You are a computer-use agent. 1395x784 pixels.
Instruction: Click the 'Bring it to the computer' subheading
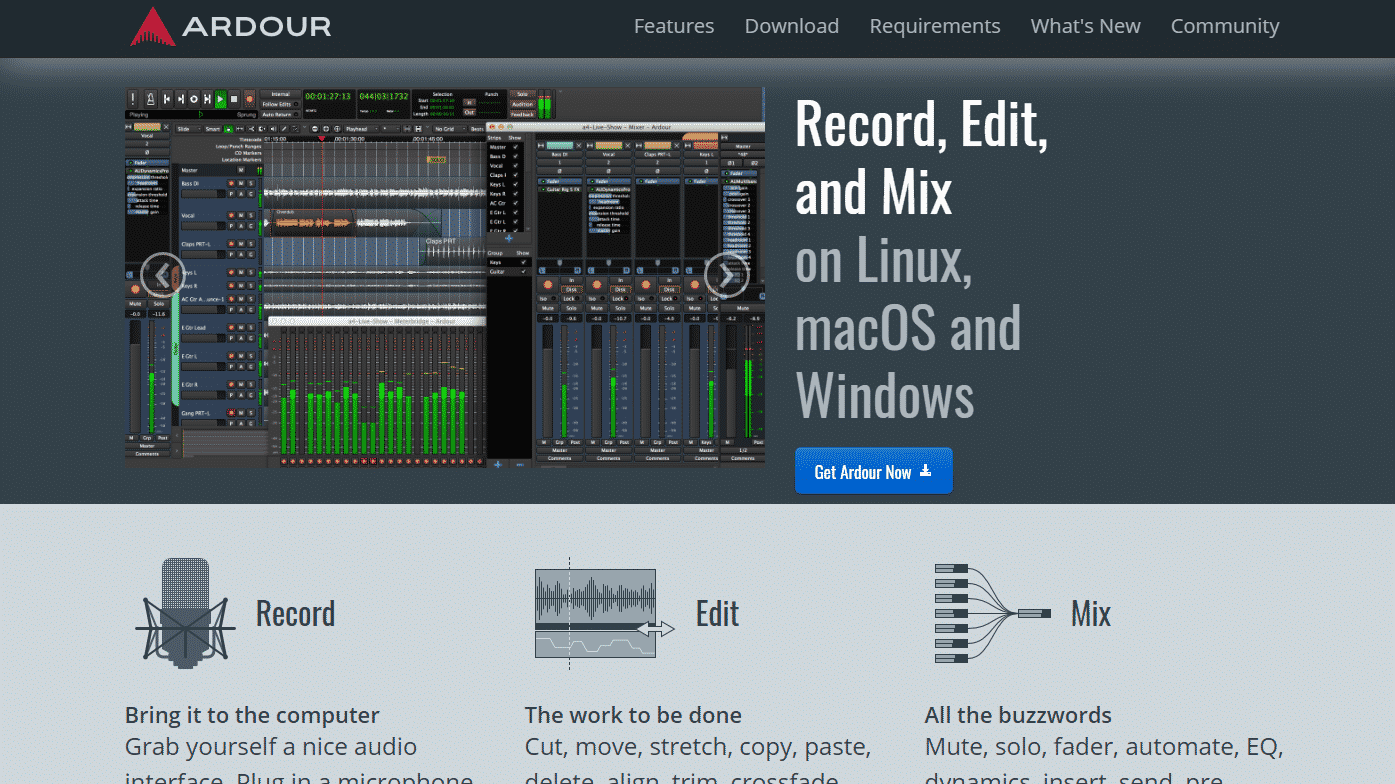click(252, 715)
